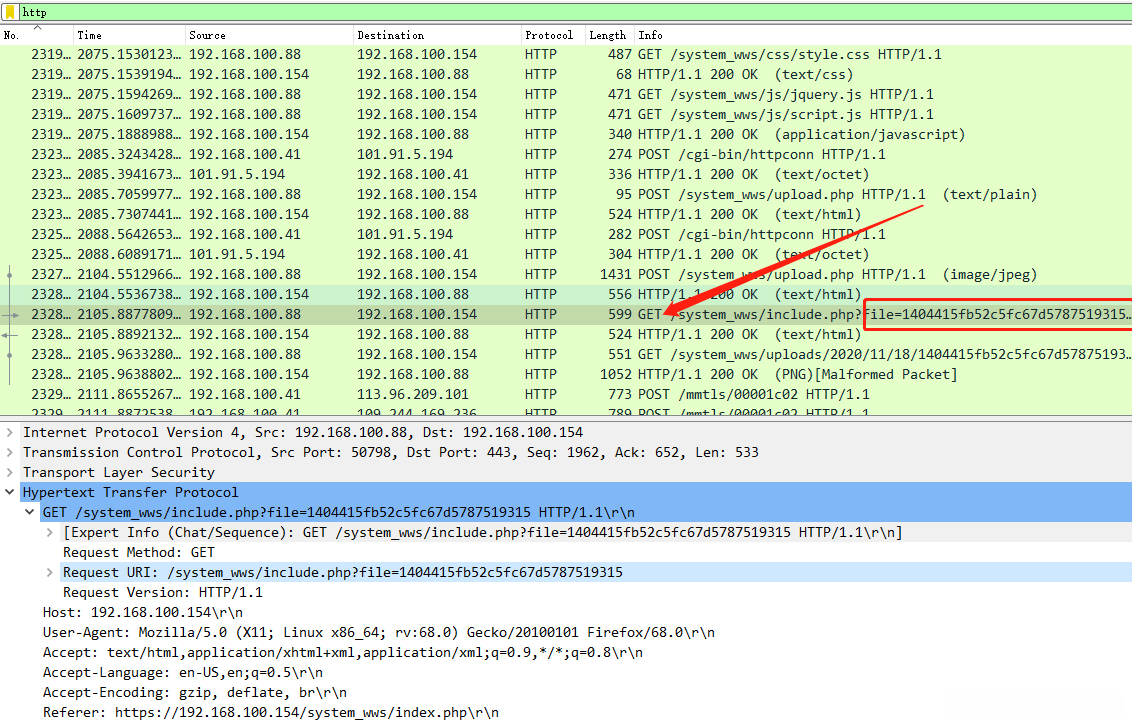Select the Host: 192.168.100.154 header line
Screen dimensions: 1132x725
coord(143,612)
